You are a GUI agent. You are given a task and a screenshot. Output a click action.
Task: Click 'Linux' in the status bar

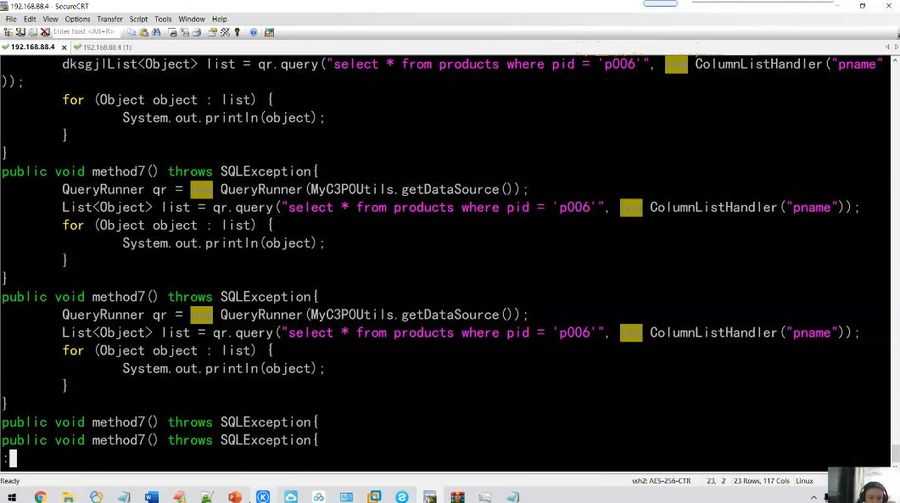804,481
